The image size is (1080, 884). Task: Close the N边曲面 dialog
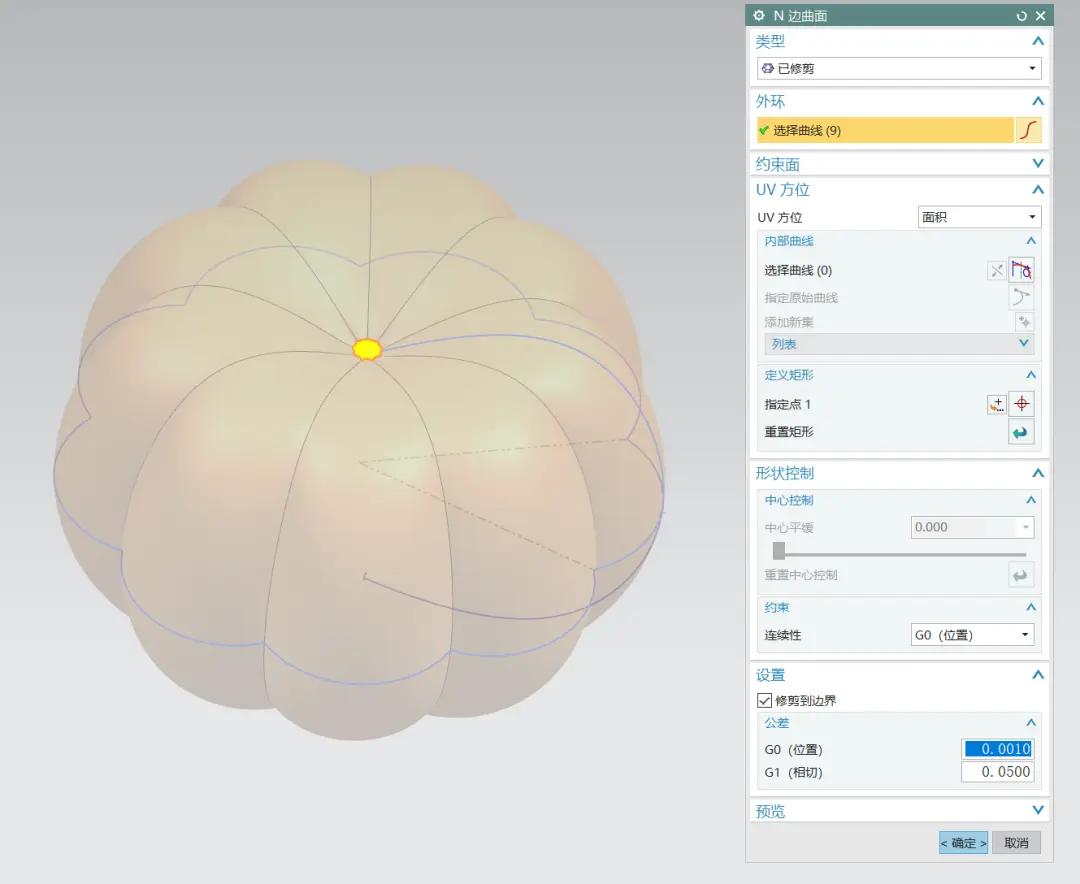pos(1041,15)
